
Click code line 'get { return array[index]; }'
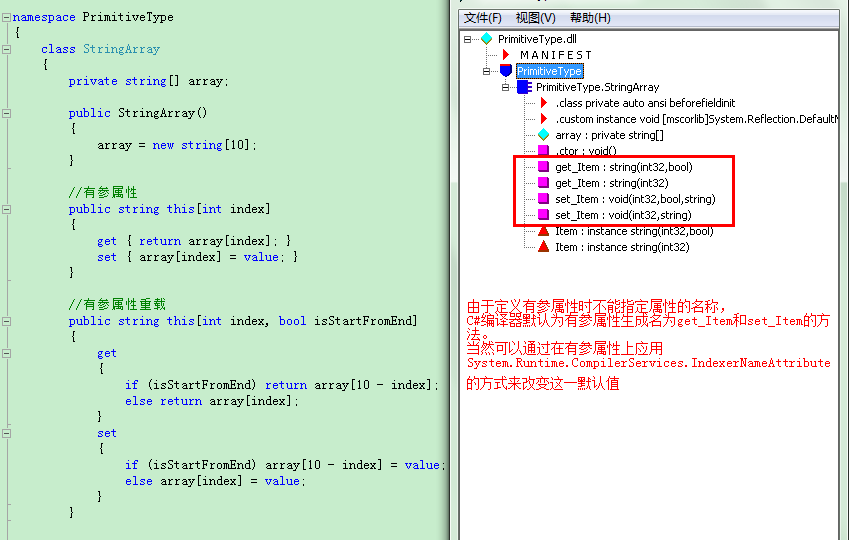pos(194,241)
